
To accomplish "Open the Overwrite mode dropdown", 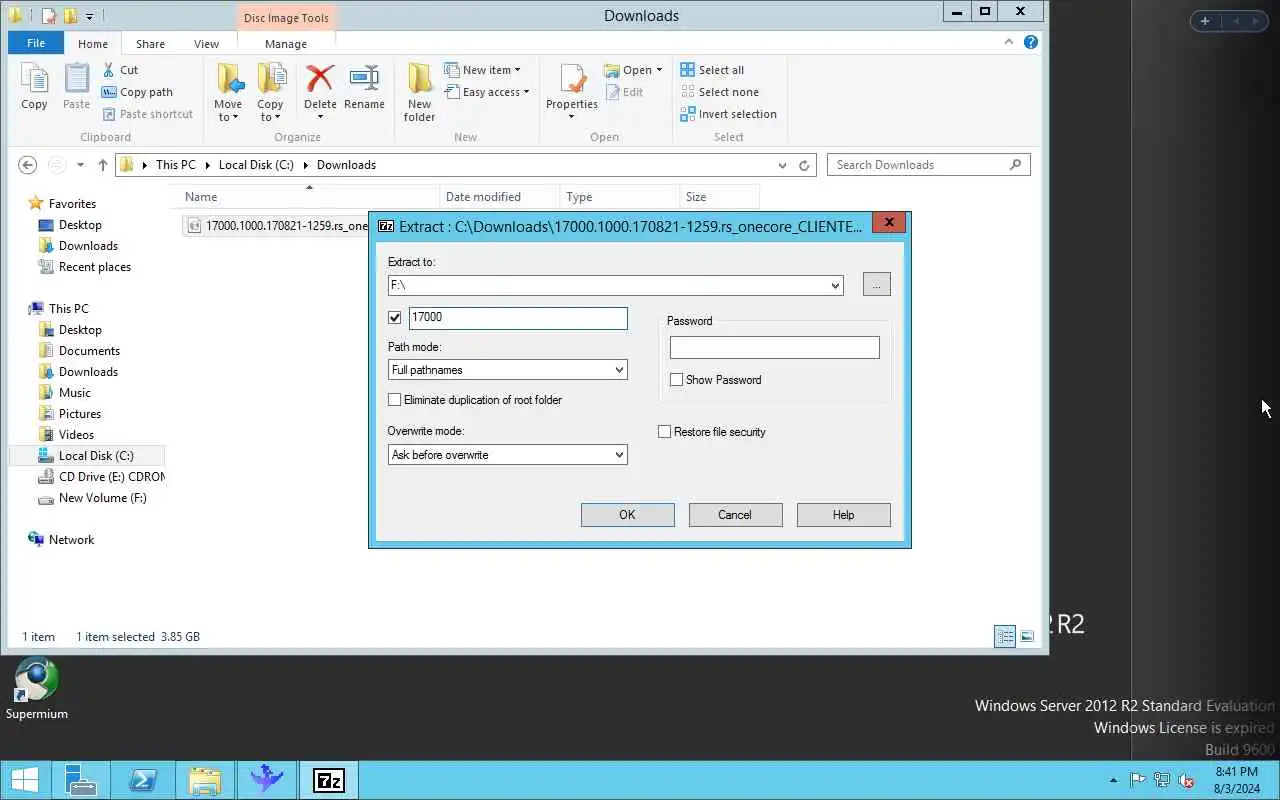I will (x=619, y=455).
